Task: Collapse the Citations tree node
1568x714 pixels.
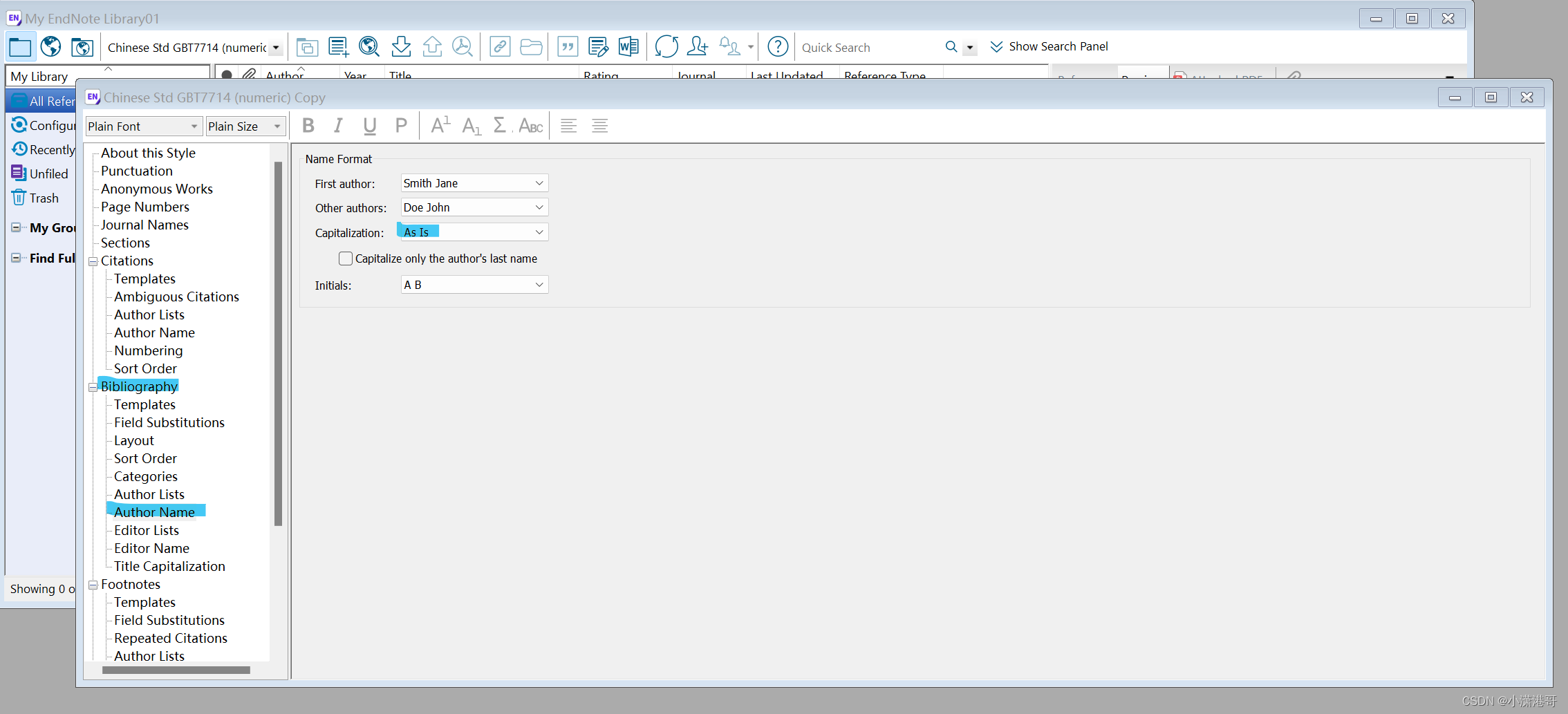Action: point(93,261)
